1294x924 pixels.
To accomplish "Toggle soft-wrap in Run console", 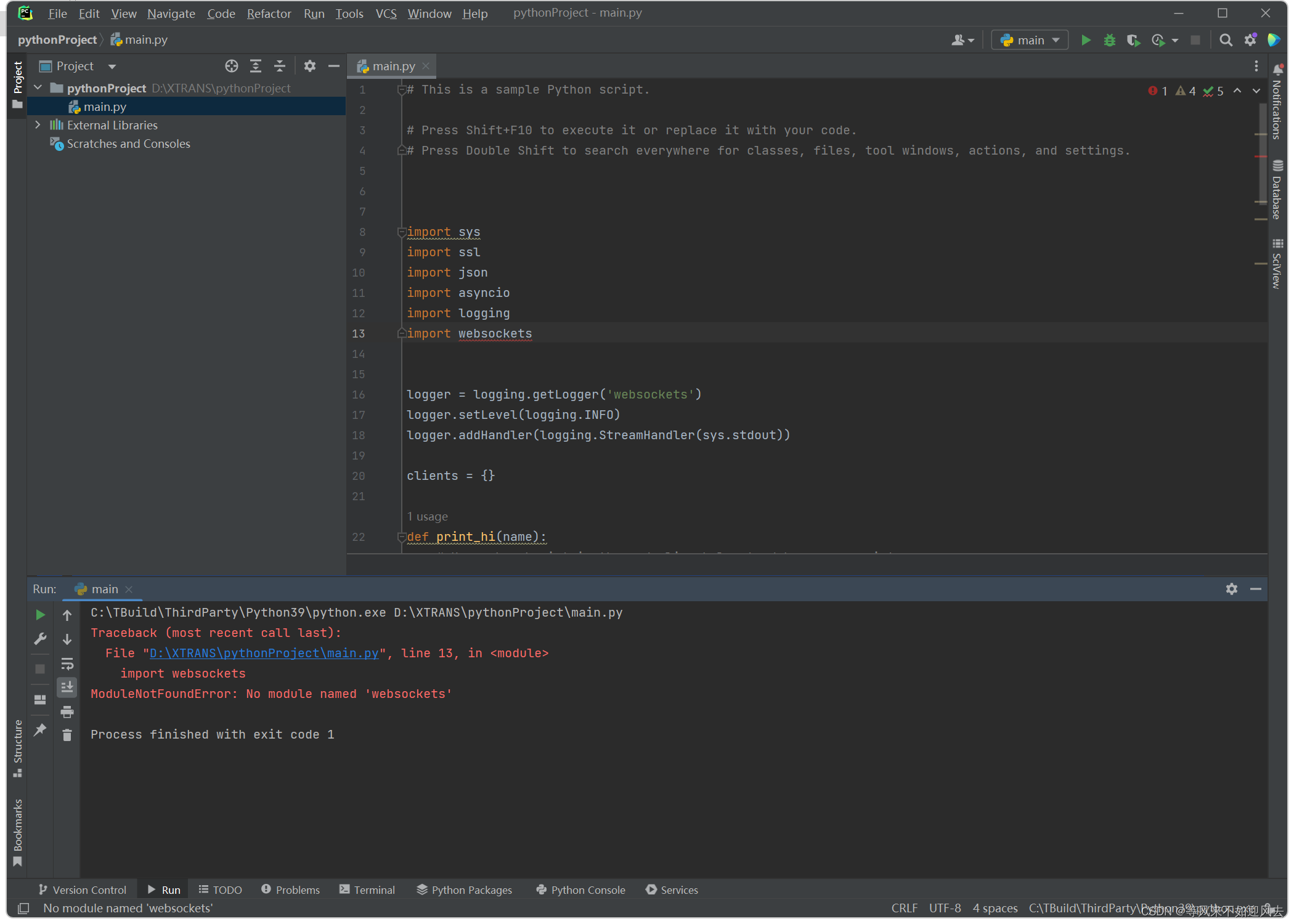I will (67, 663).
